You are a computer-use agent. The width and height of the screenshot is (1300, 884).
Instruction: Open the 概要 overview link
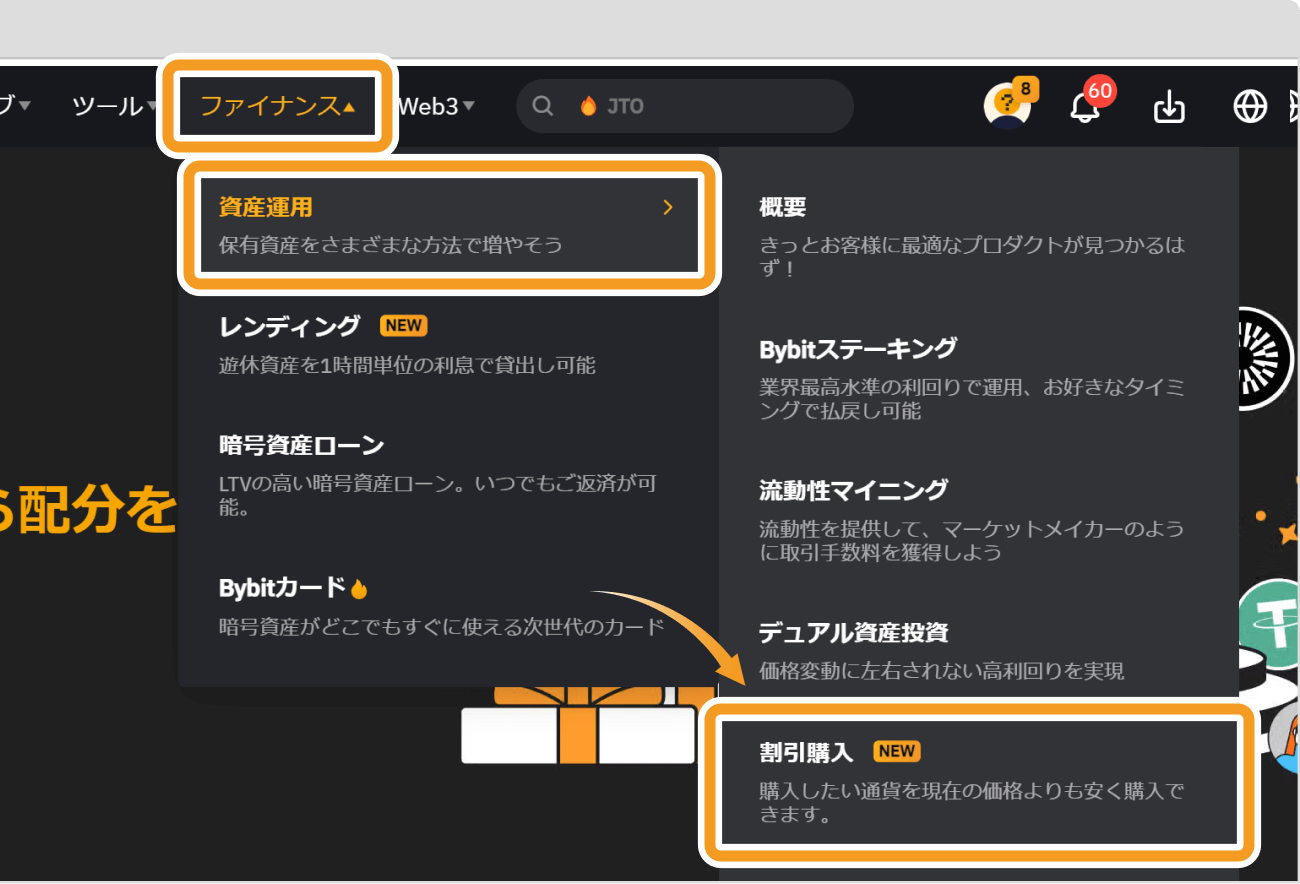[782, 208]
